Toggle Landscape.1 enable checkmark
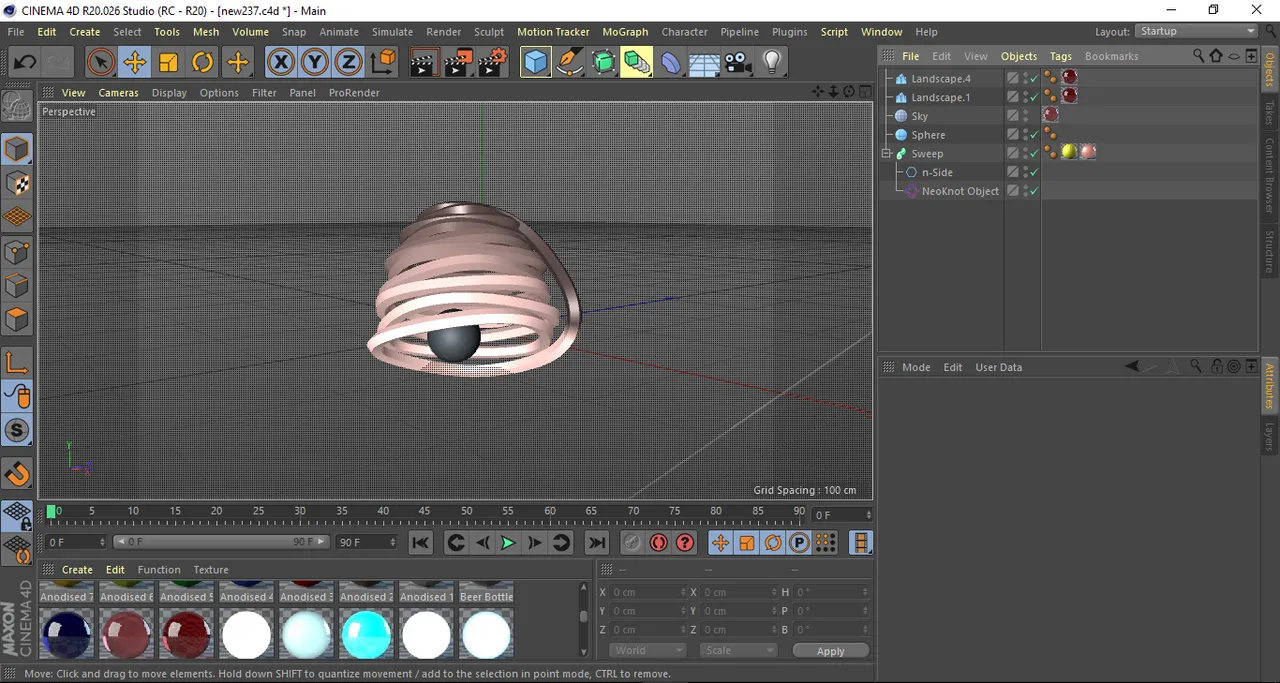 (1035, 97)
